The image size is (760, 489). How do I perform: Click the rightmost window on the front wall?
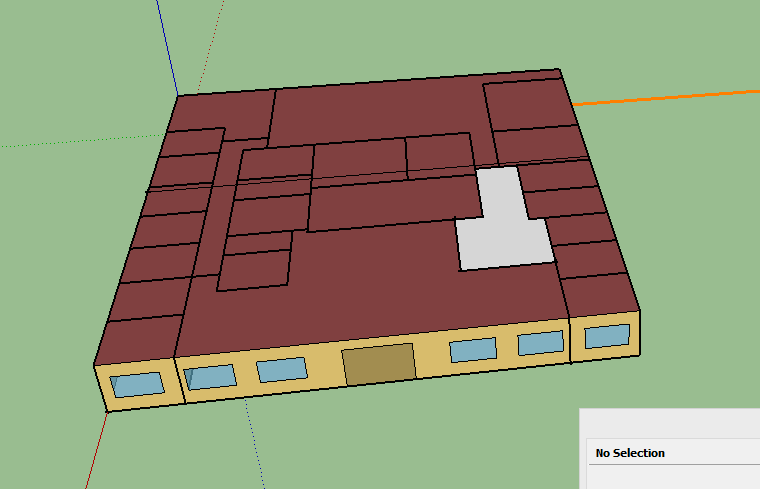coord(607,336)
